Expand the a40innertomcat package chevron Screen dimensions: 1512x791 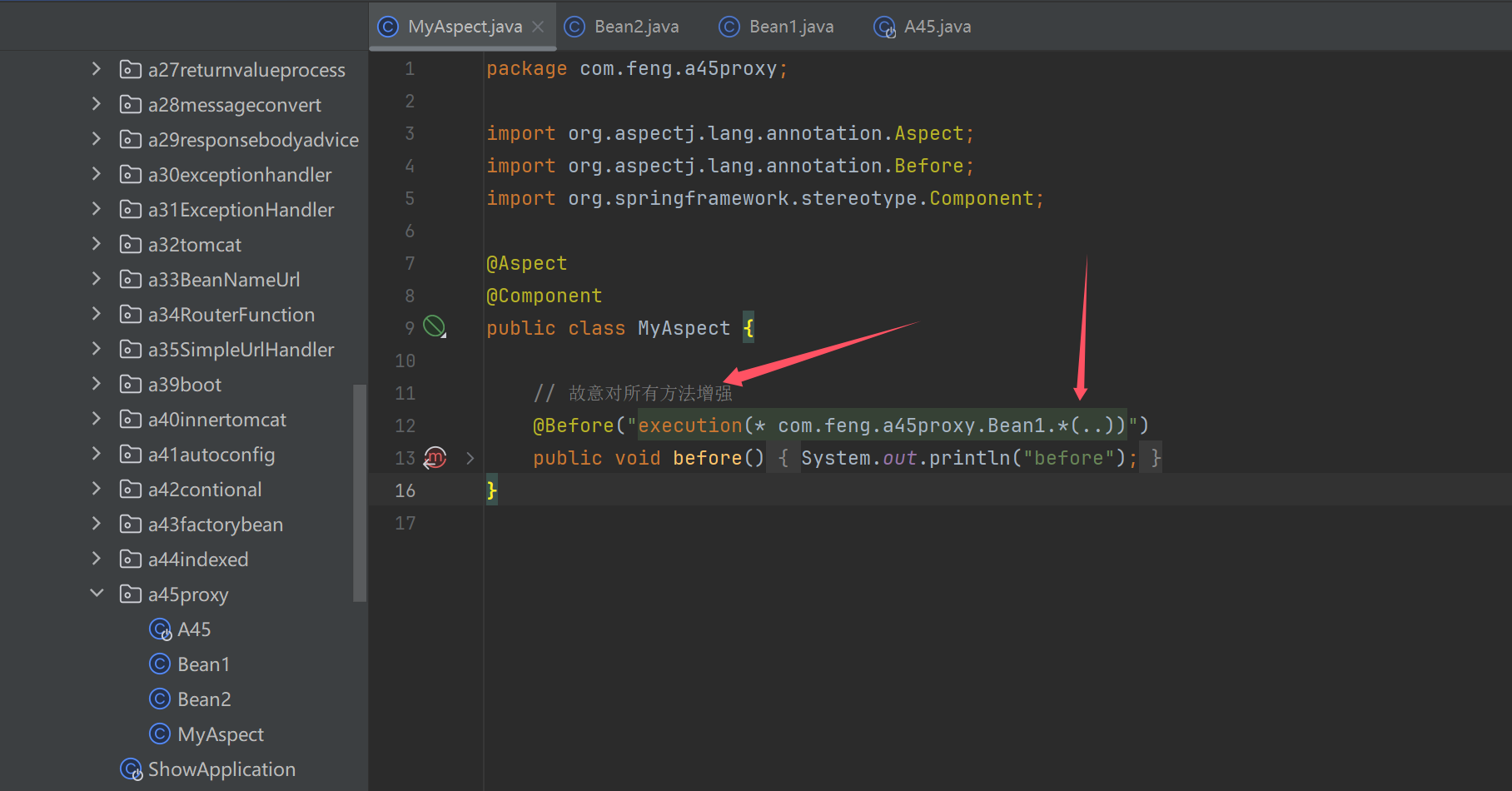pos(97,419)
